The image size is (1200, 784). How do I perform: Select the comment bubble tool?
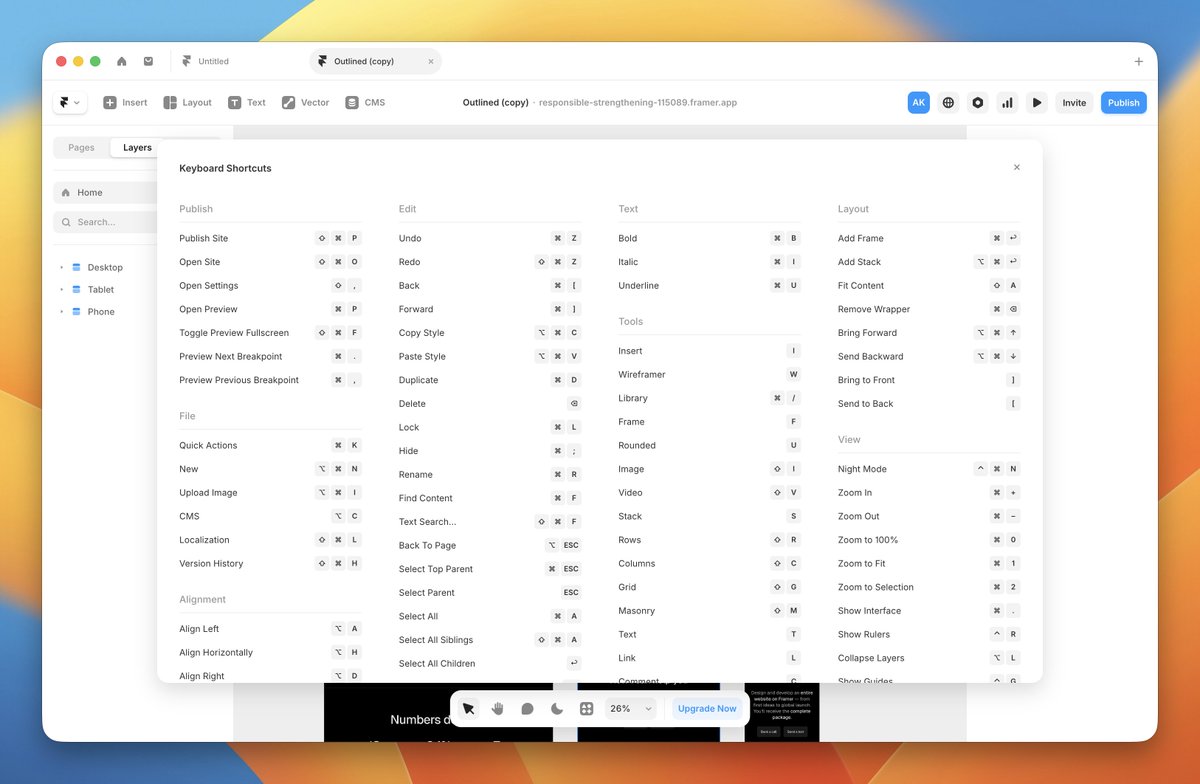pyautogui.click(x=527, y=708)
